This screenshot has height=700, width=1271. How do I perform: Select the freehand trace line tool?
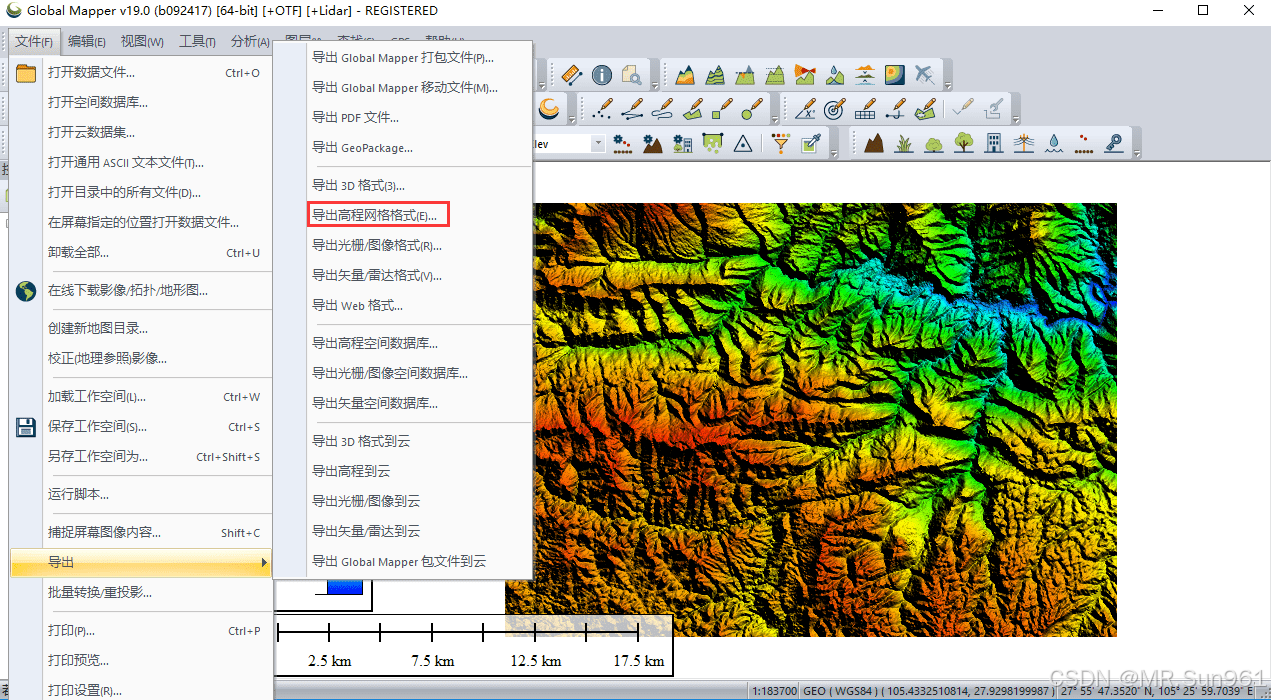click(x=662, y=108)
